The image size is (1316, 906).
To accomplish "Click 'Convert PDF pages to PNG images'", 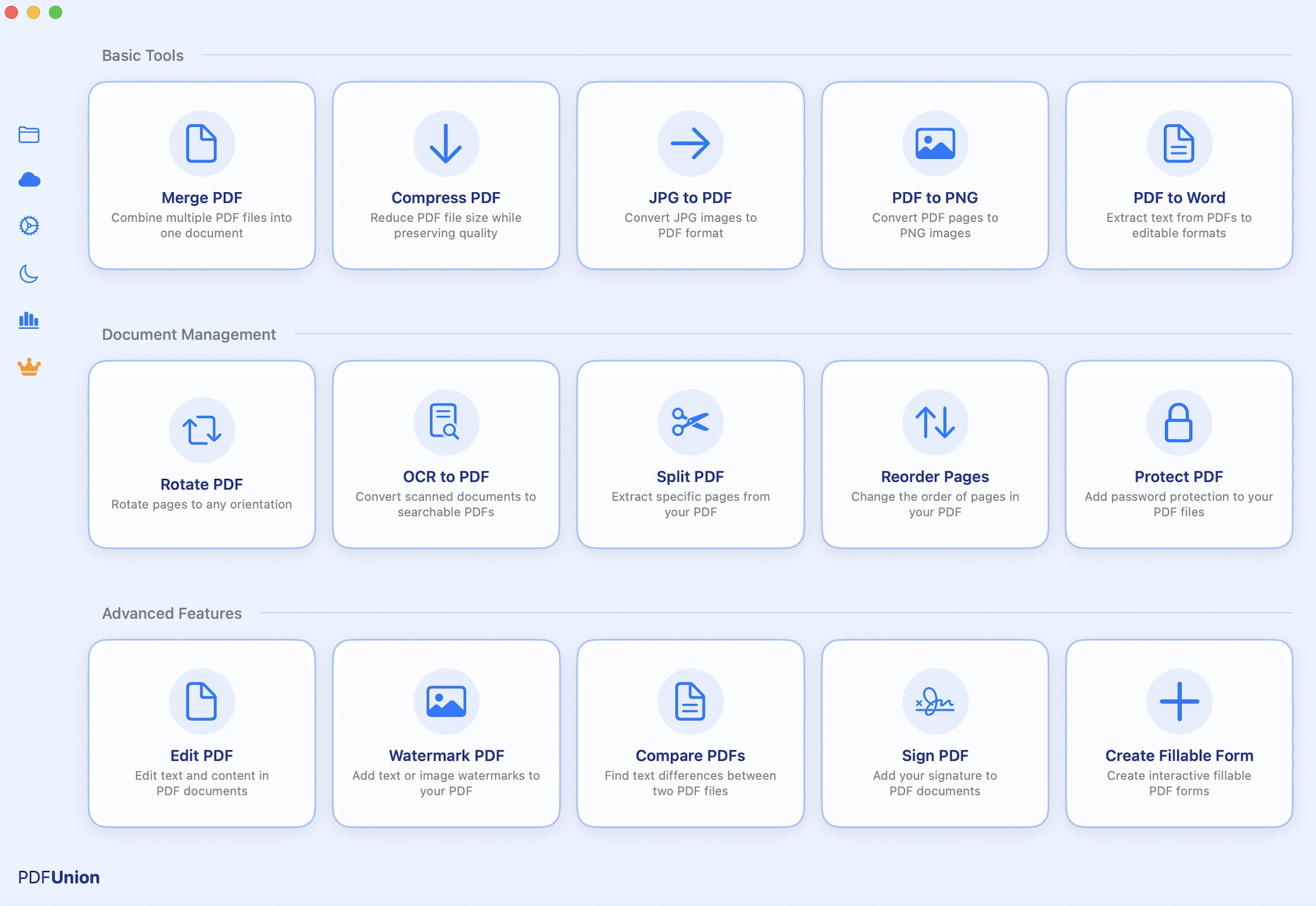I will 935,225.
